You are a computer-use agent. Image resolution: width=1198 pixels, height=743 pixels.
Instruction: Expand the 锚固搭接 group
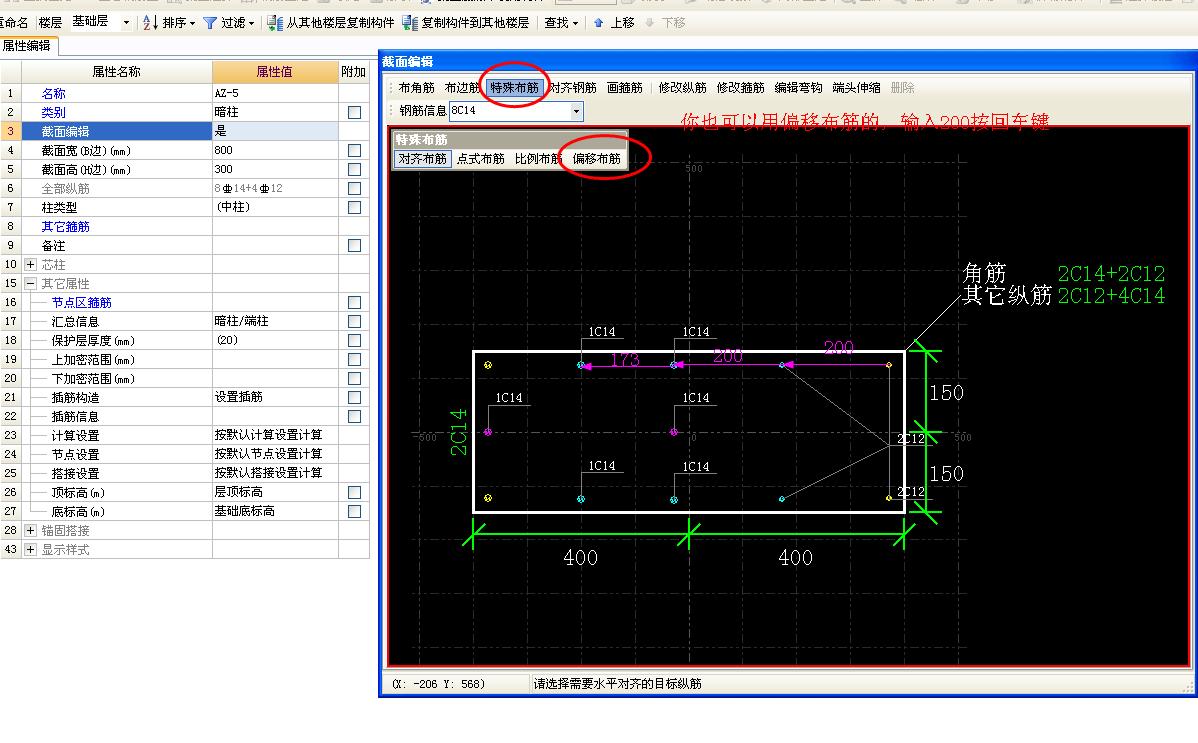pyautogui.click(x=31, y=530)
